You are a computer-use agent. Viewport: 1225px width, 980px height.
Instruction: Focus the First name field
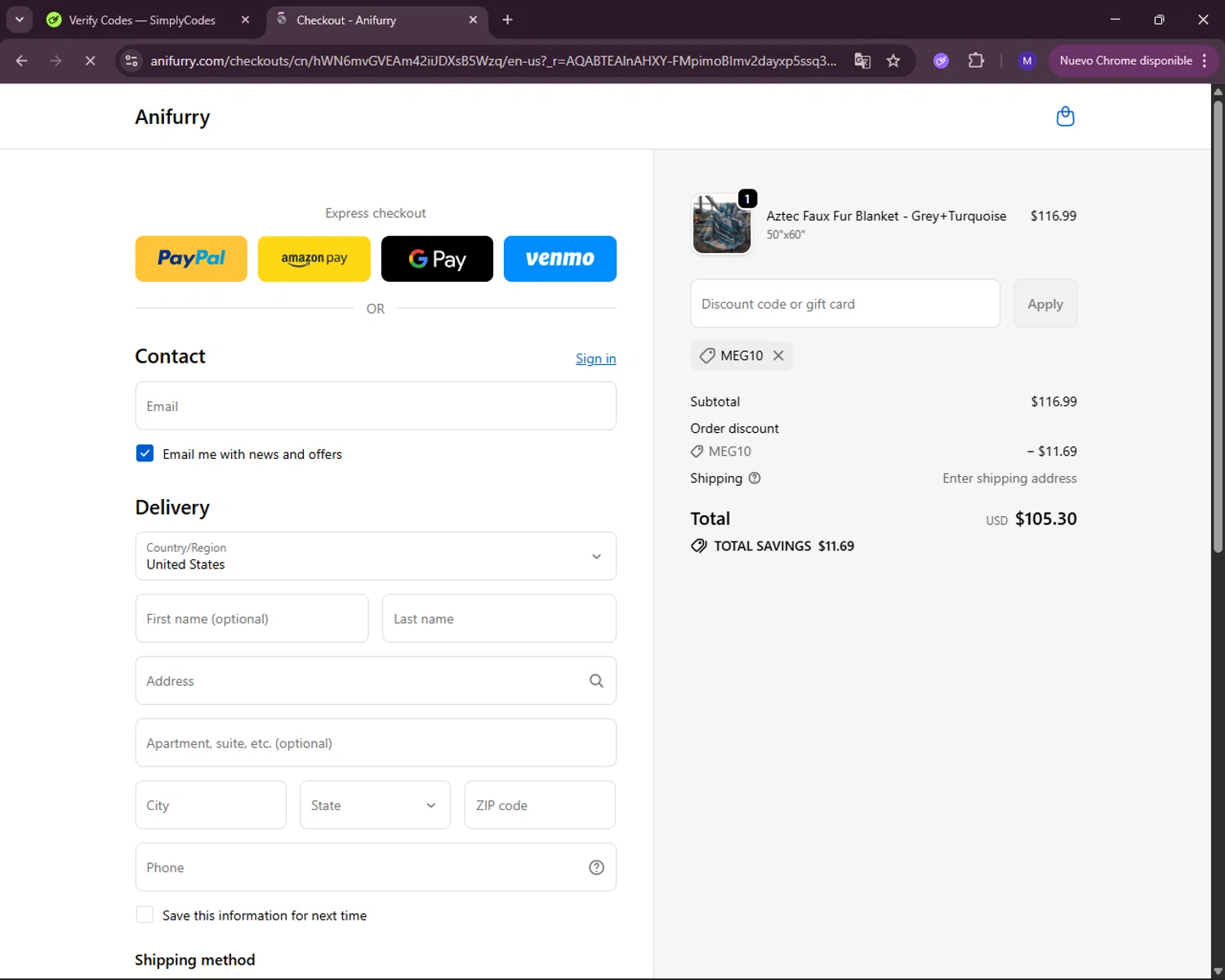(x=252, y=618)
